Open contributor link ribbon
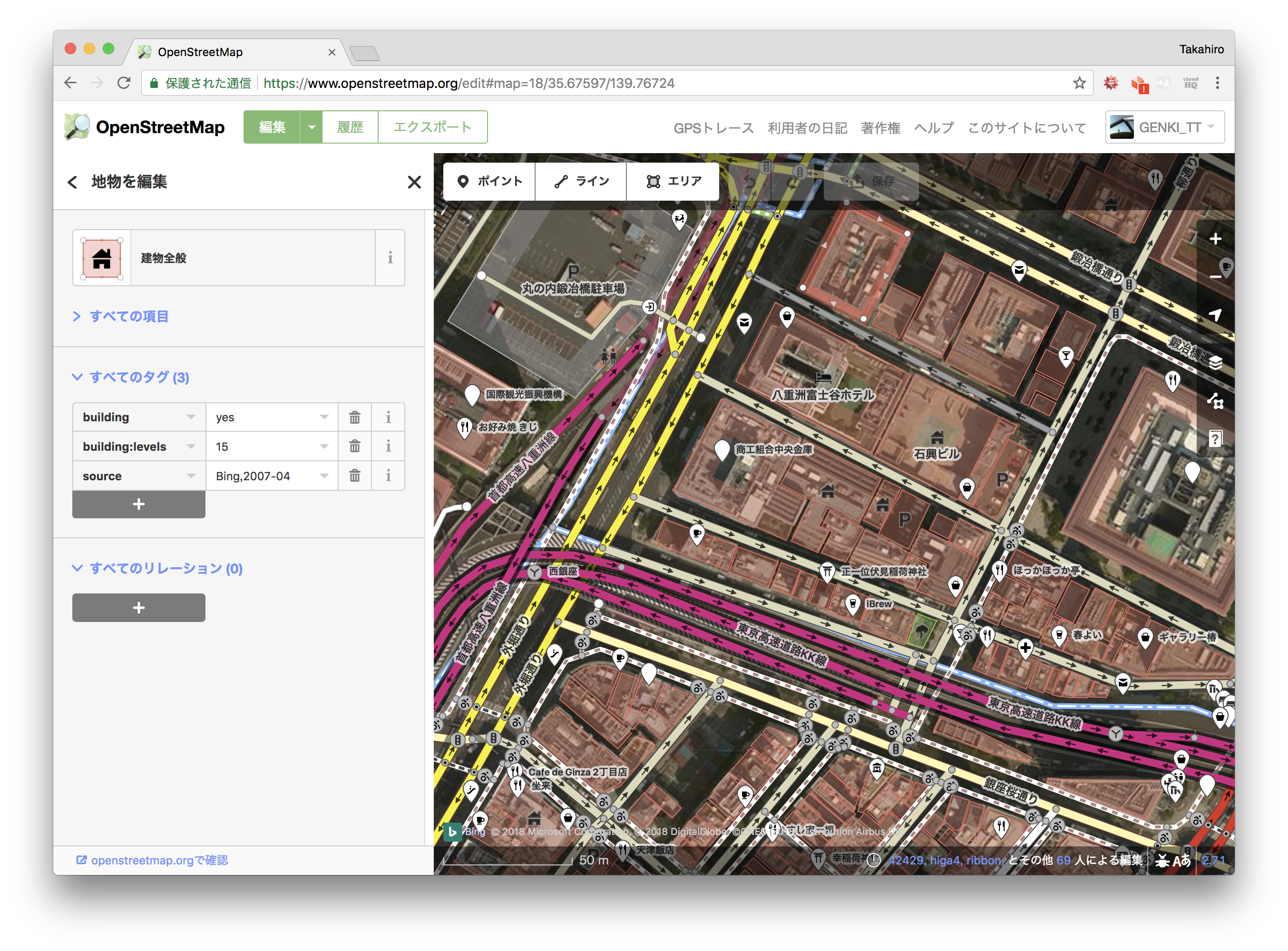 [984, 861]
